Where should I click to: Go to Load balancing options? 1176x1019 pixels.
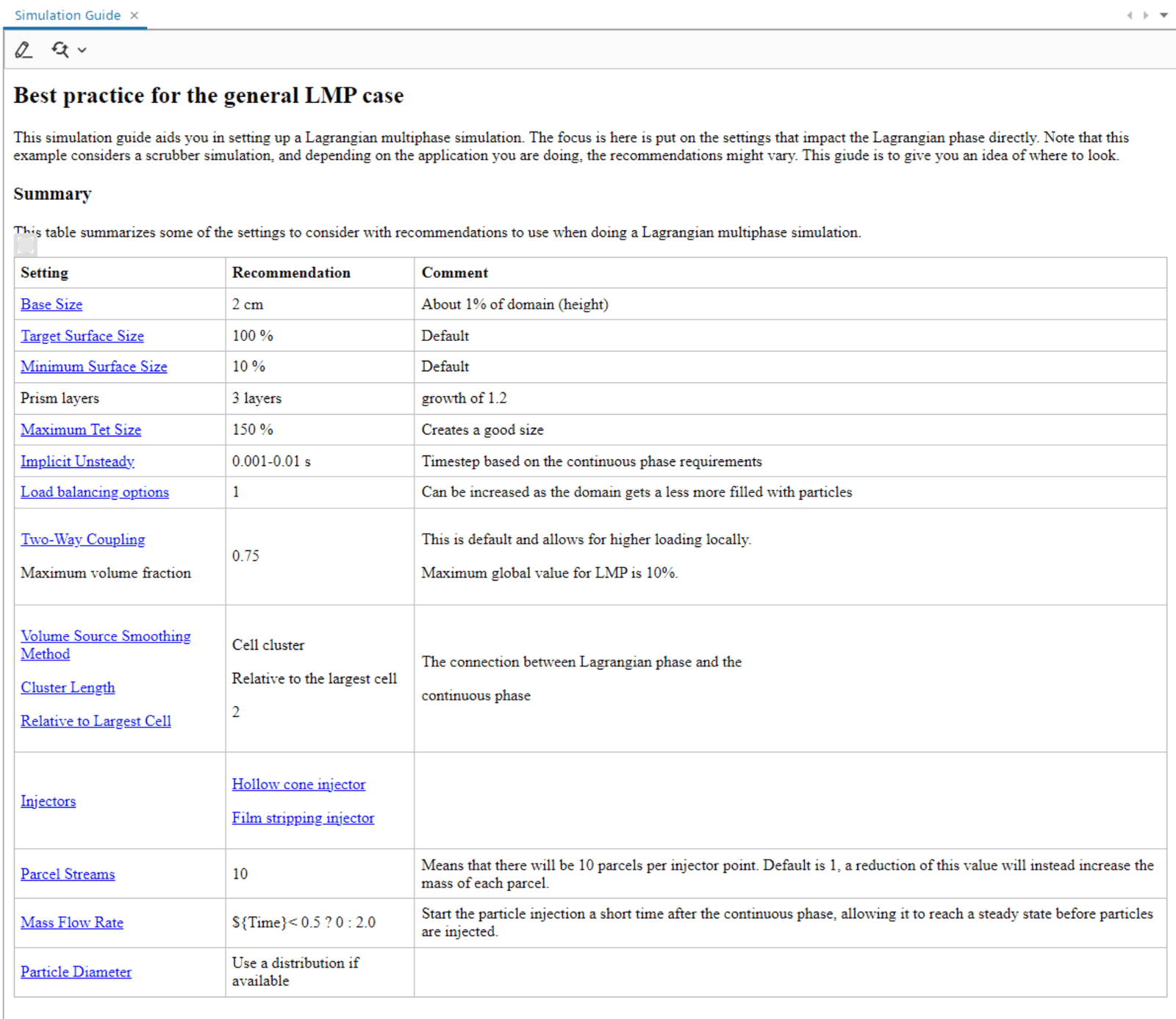95,492
